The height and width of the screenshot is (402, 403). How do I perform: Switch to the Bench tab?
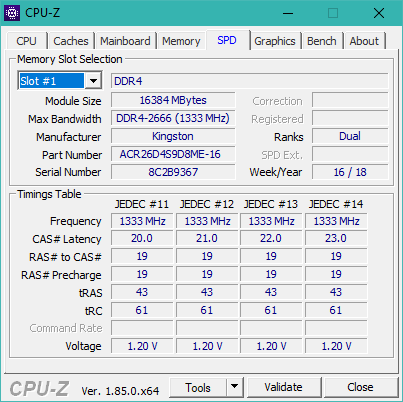(x=322, y=41)
